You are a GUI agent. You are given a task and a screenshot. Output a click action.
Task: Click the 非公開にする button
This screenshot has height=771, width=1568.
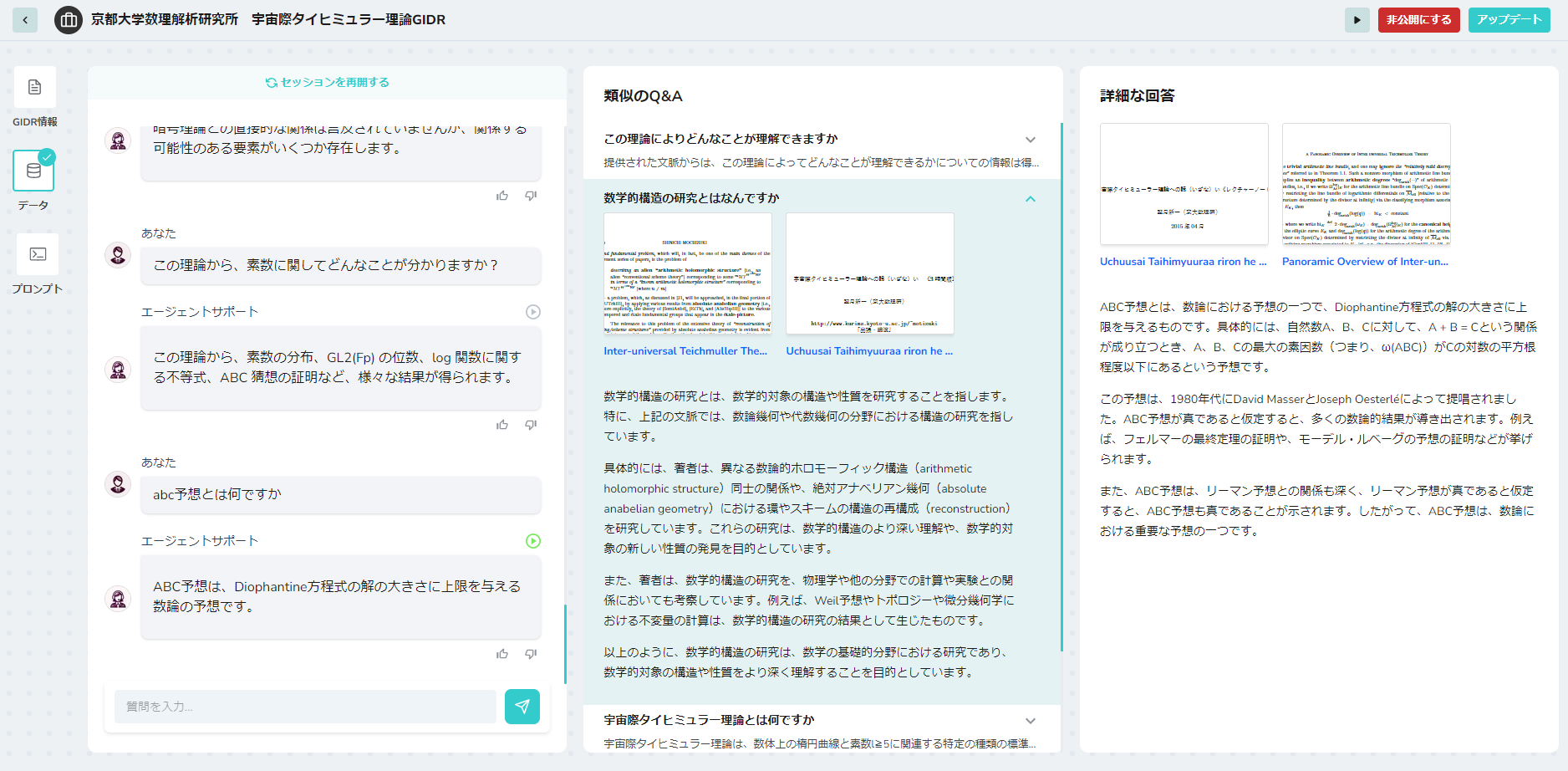[1419, 20]
